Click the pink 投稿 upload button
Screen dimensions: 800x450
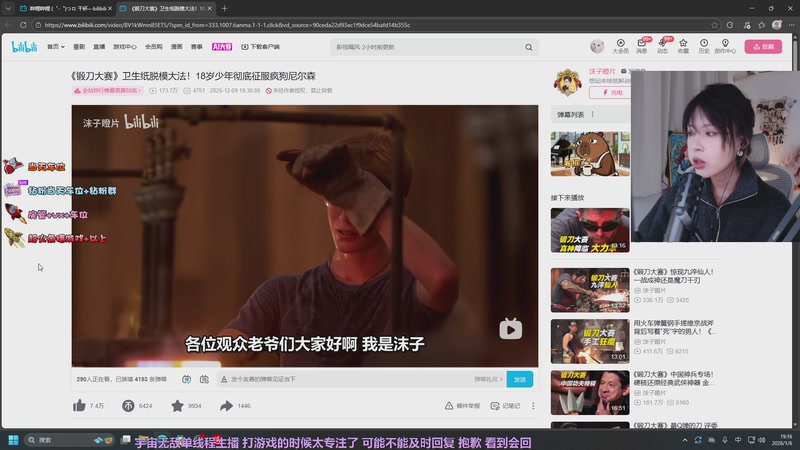(x=763, y=46)
